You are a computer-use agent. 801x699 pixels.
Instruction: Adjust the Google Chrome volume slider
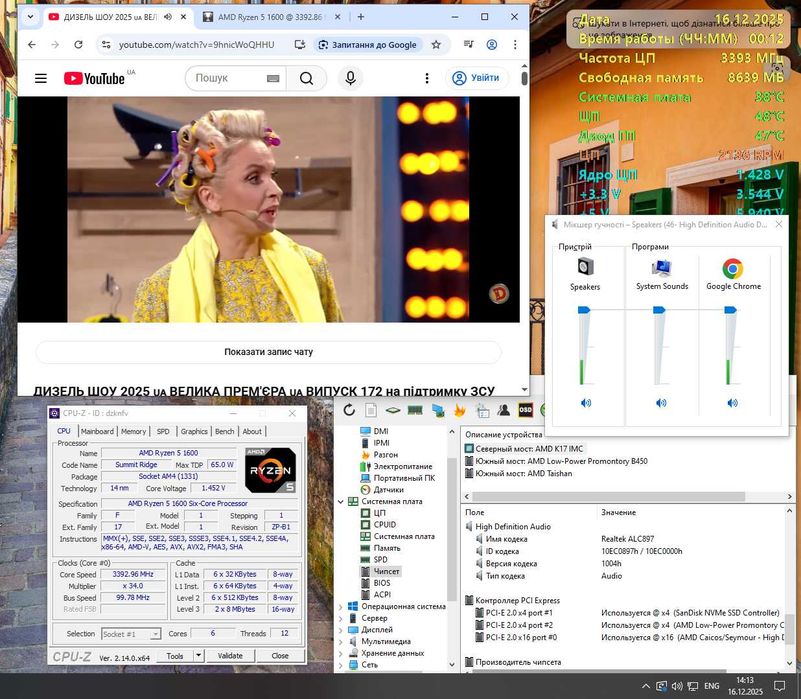click(x=732, y=312)
